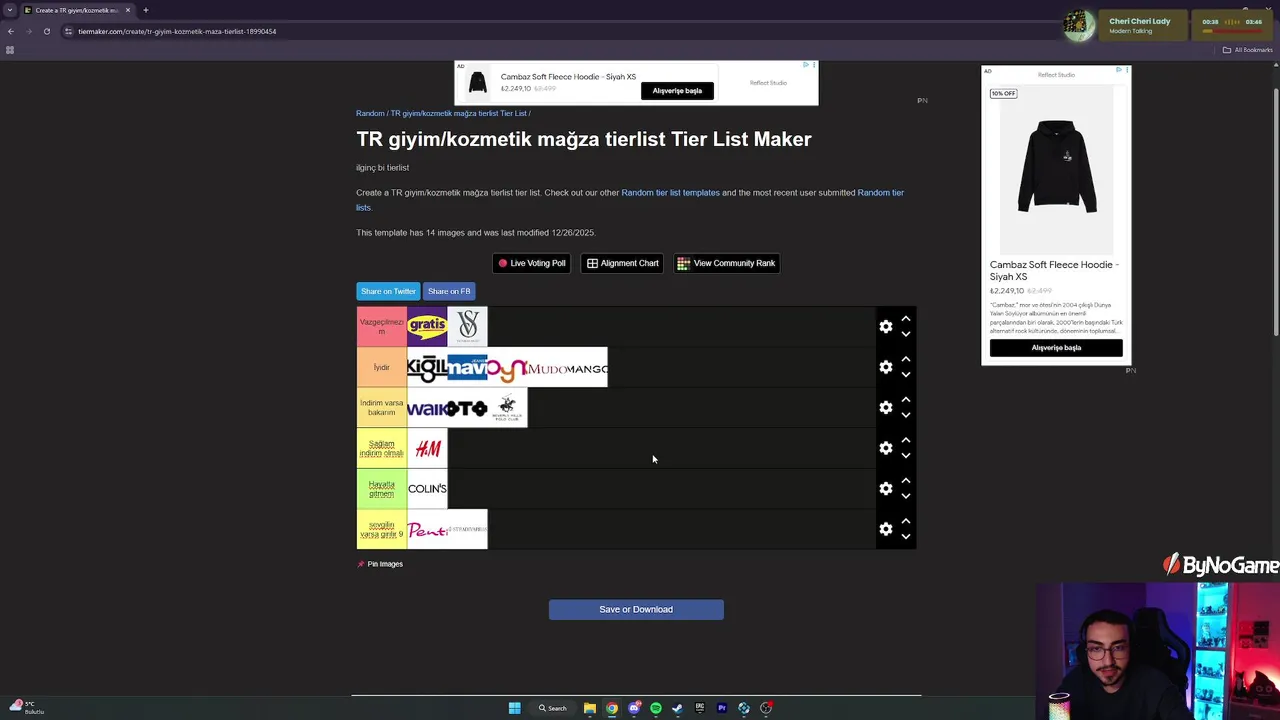Click Alışverişe başla in top banner ad

[x=677, y=91]
